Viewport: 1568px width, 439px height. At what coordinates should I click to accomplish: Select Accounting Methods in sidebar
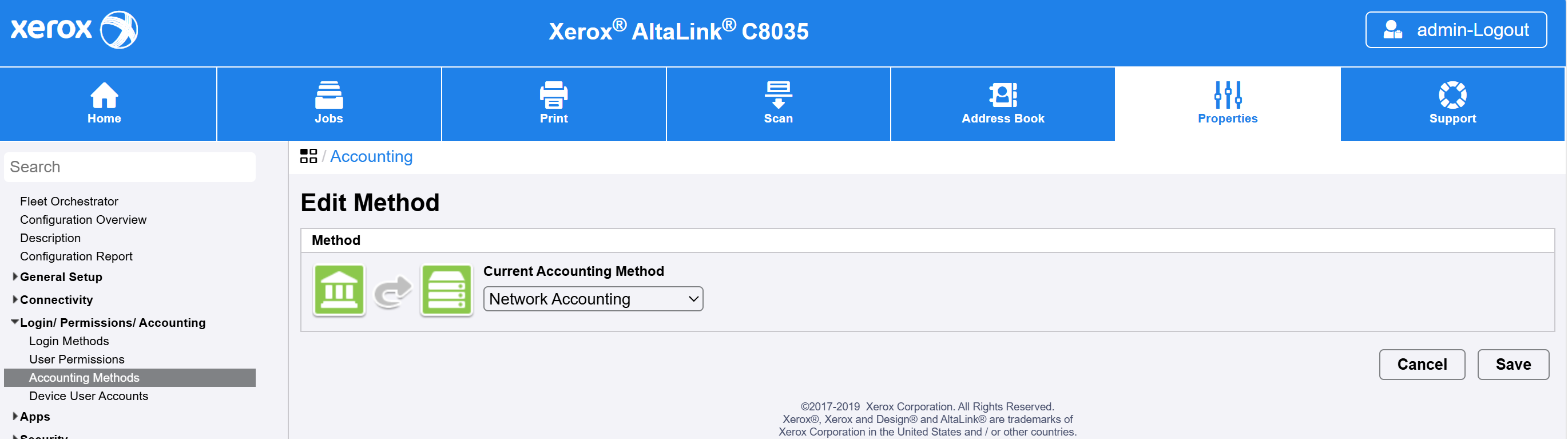point(130,378)
